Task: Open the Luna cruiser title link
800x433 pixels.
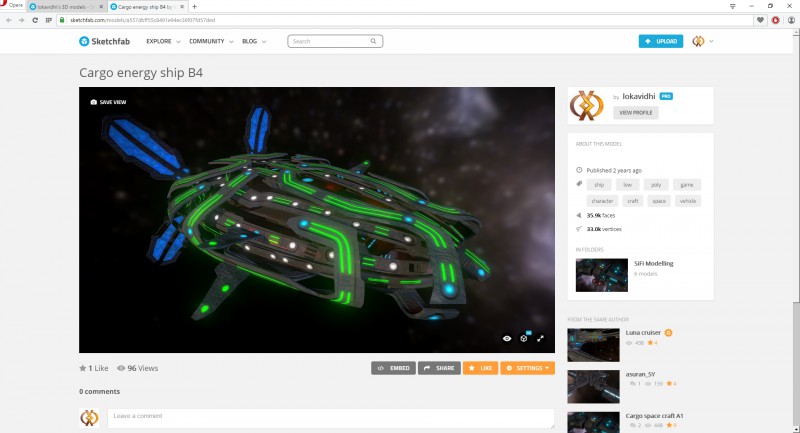Action: [x=643, y=333]
